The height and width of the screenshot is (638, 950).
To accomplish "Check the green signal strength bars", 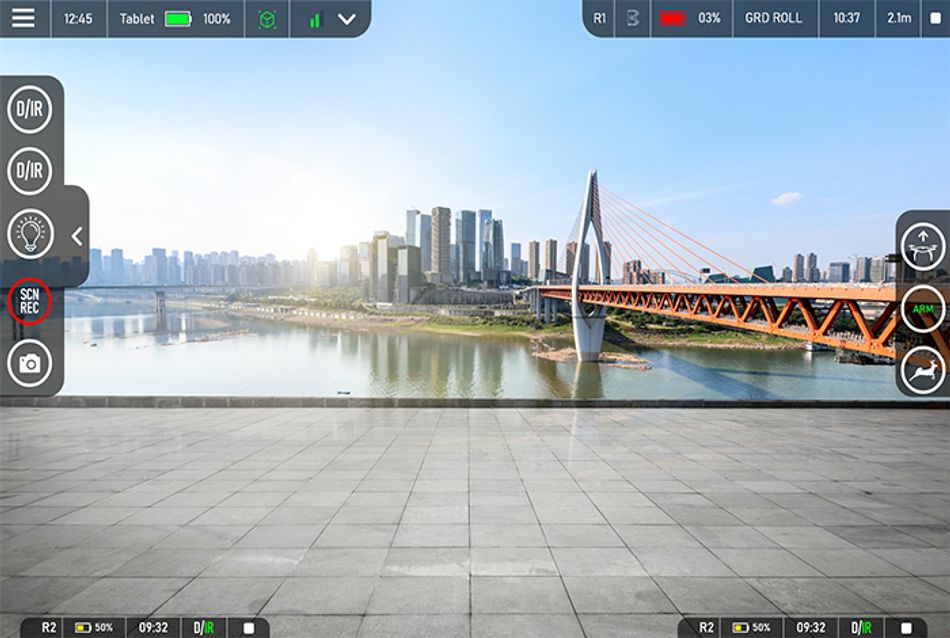I will (x=314, y=21).
